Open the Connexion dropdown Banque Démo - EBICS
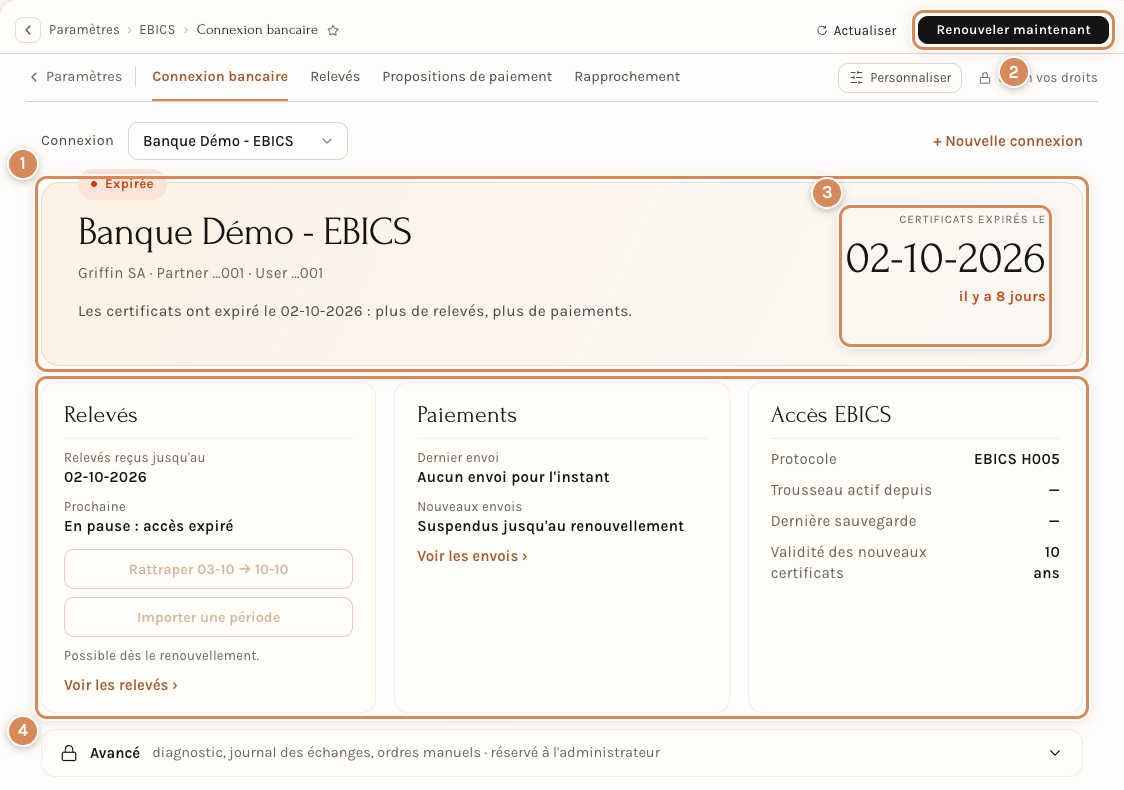Image resolution: width=1124 pixels, height=790 pixels. tap(238, 141)
